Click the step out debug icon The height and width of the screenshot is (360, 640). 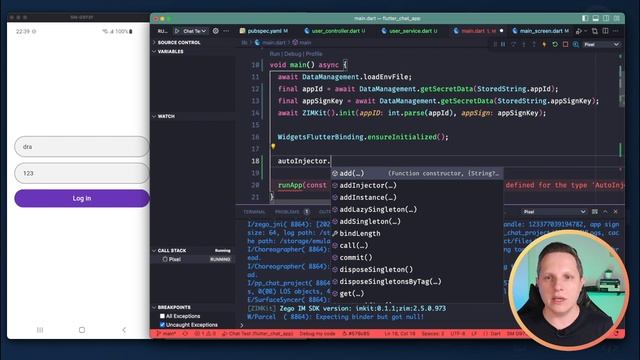click(534, 44)
